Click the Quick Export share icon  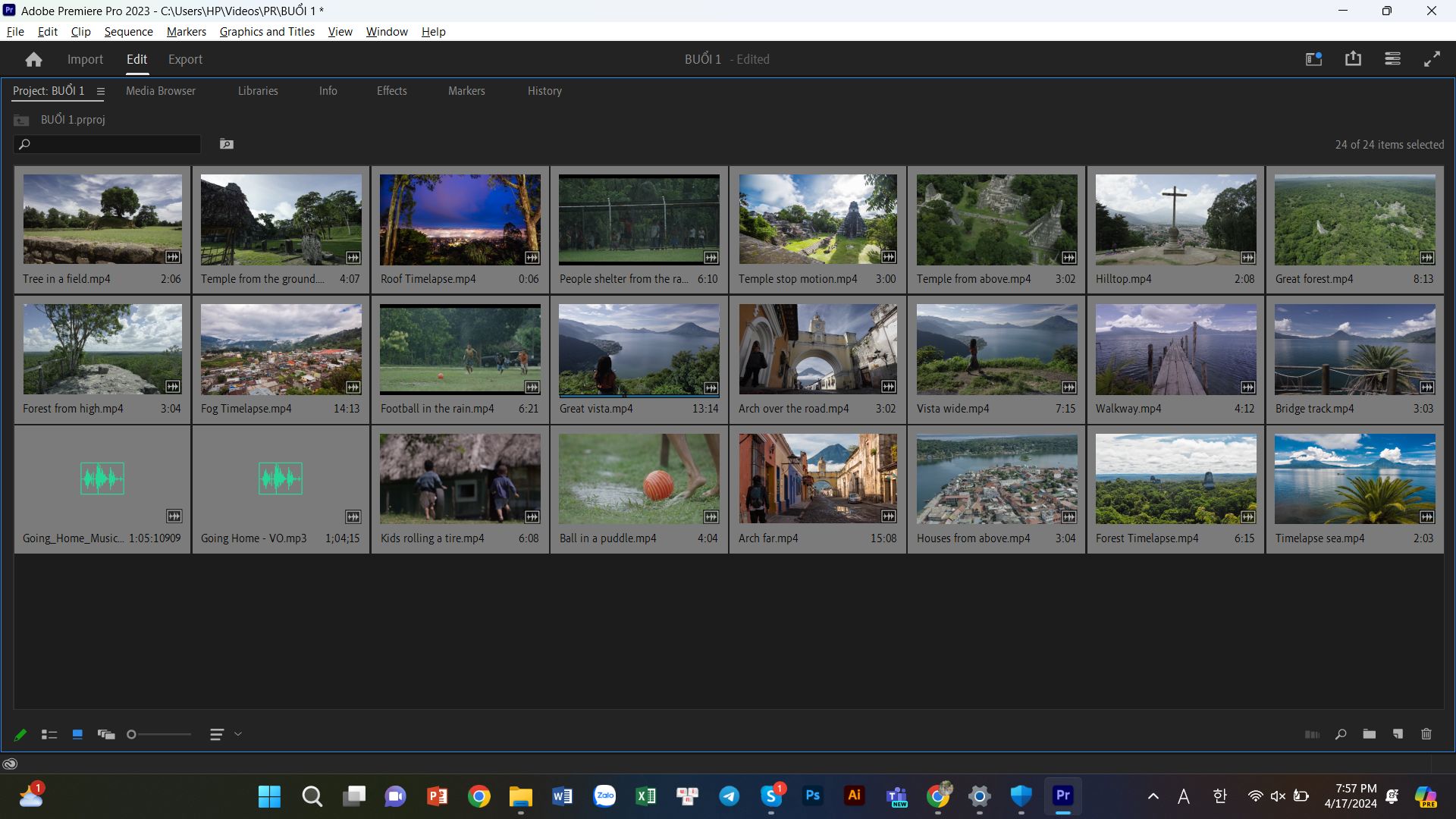click(x=1353, y=59)
